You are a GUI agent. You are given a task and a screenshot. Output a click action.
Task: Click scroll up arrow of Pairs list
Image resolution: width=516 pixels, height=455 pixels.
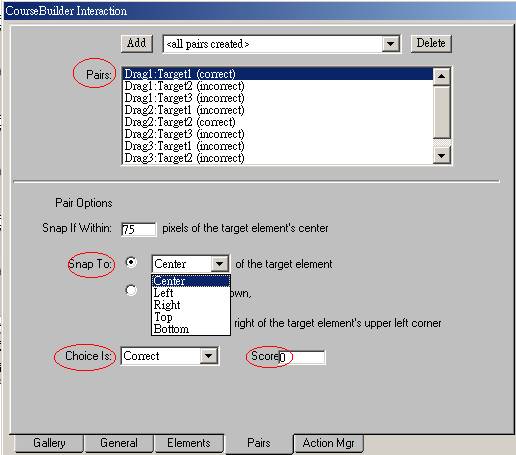(441, 76)
